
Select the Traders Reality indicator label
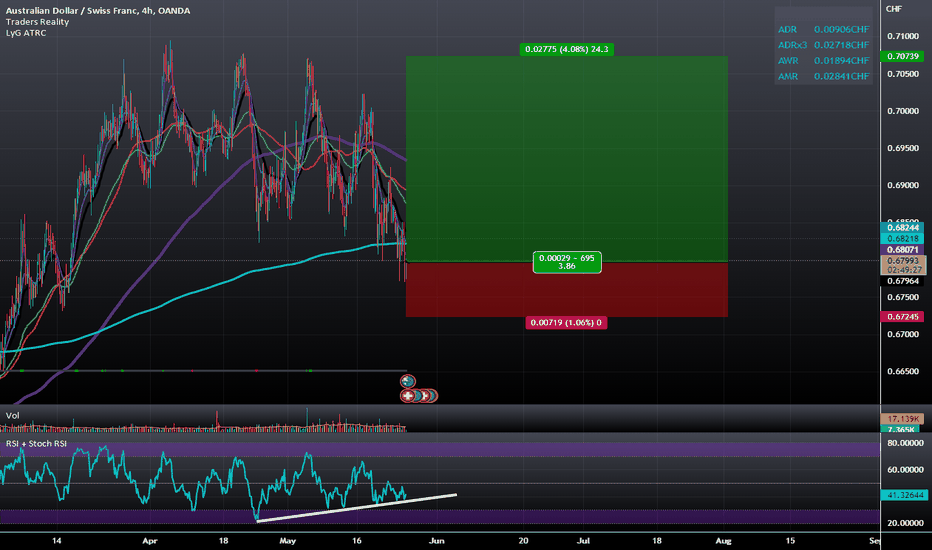37,22
